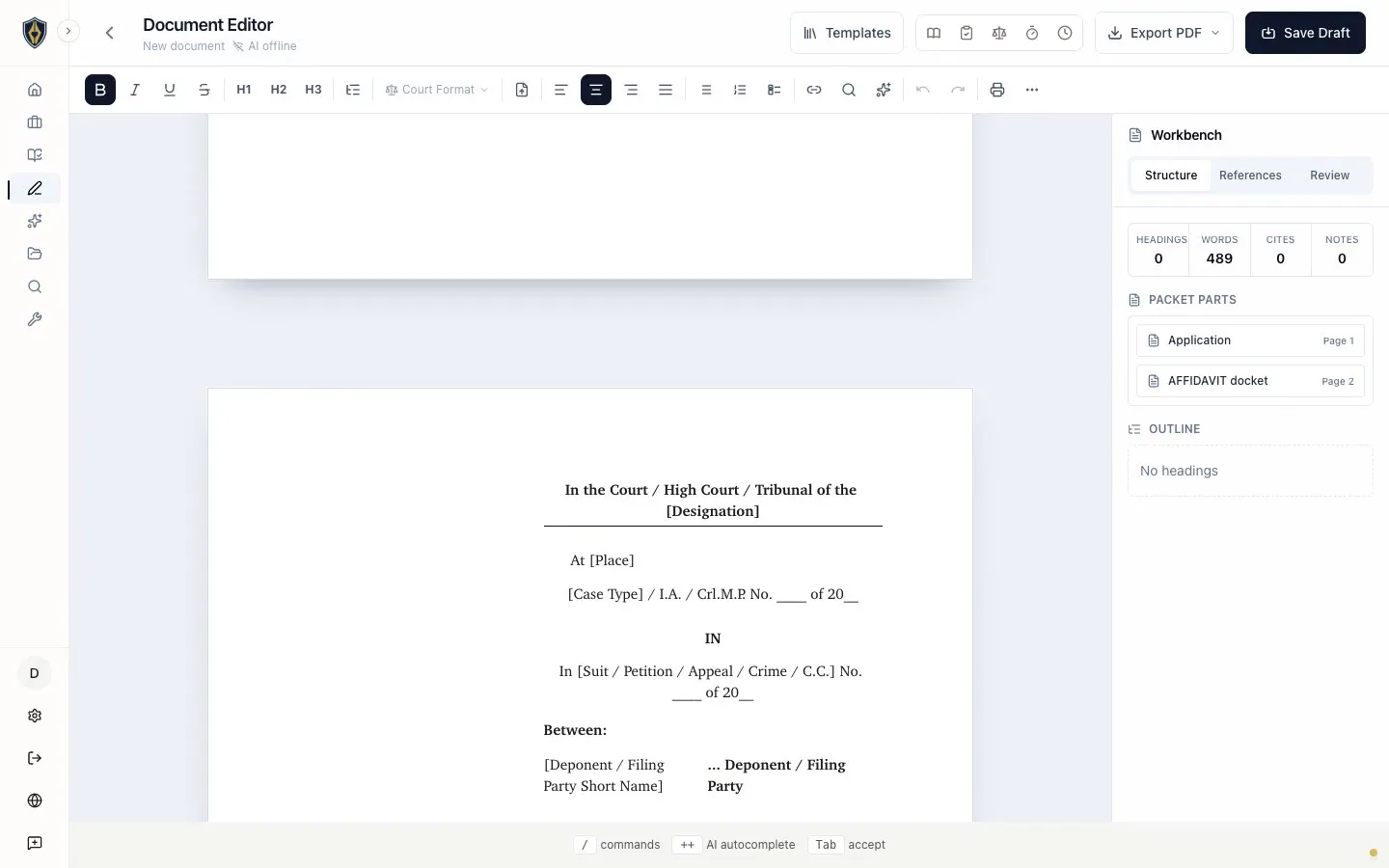Open the more options ellipsis menu
Viewport: 1389px width, 868px height.
[1032, 90]
